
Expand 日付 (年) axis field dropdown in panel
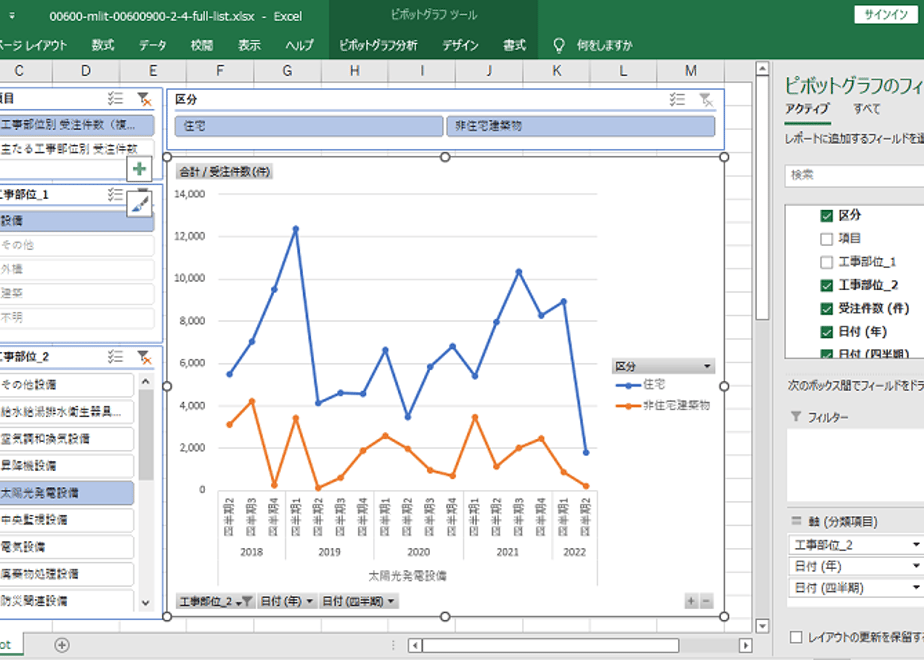coord(916,566)
